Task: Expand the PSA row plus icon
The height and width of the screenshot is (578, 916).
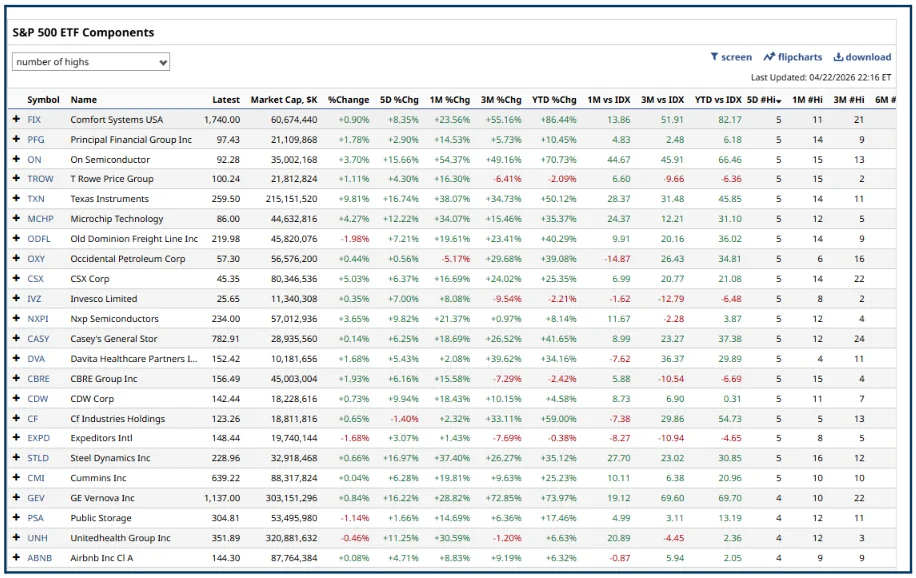Action: click(x=16, y=518)
